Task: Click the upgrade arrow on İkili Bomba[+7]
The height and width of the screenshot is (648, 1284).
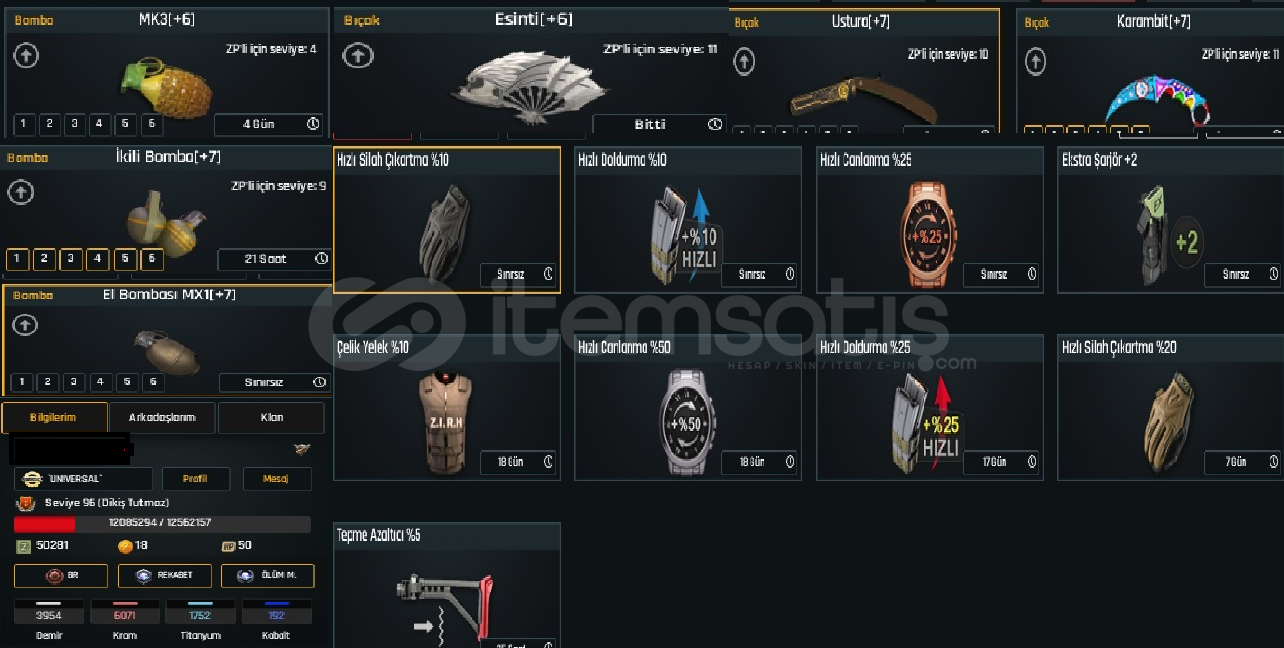Action: click(19, 192)
